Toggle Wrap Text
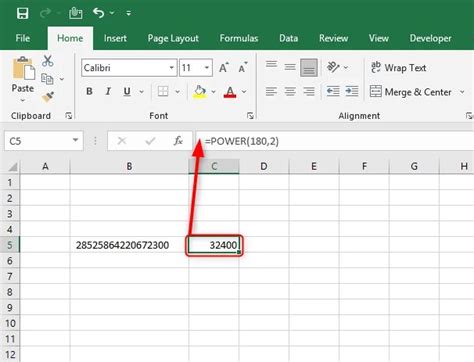This screenshot has width=474, height=362. [398, 68]
